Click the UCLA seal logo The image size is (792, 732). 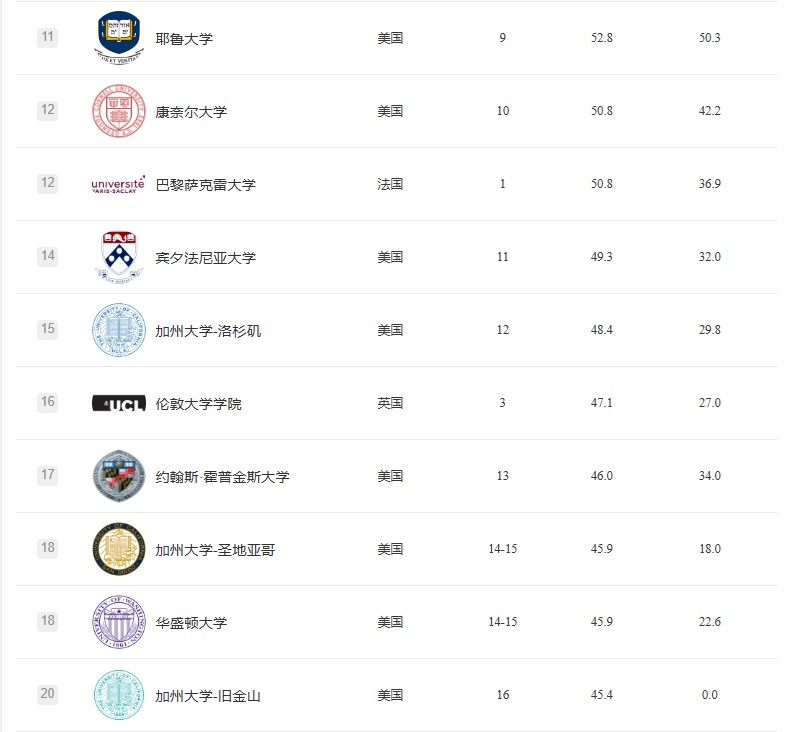point(118,330)
